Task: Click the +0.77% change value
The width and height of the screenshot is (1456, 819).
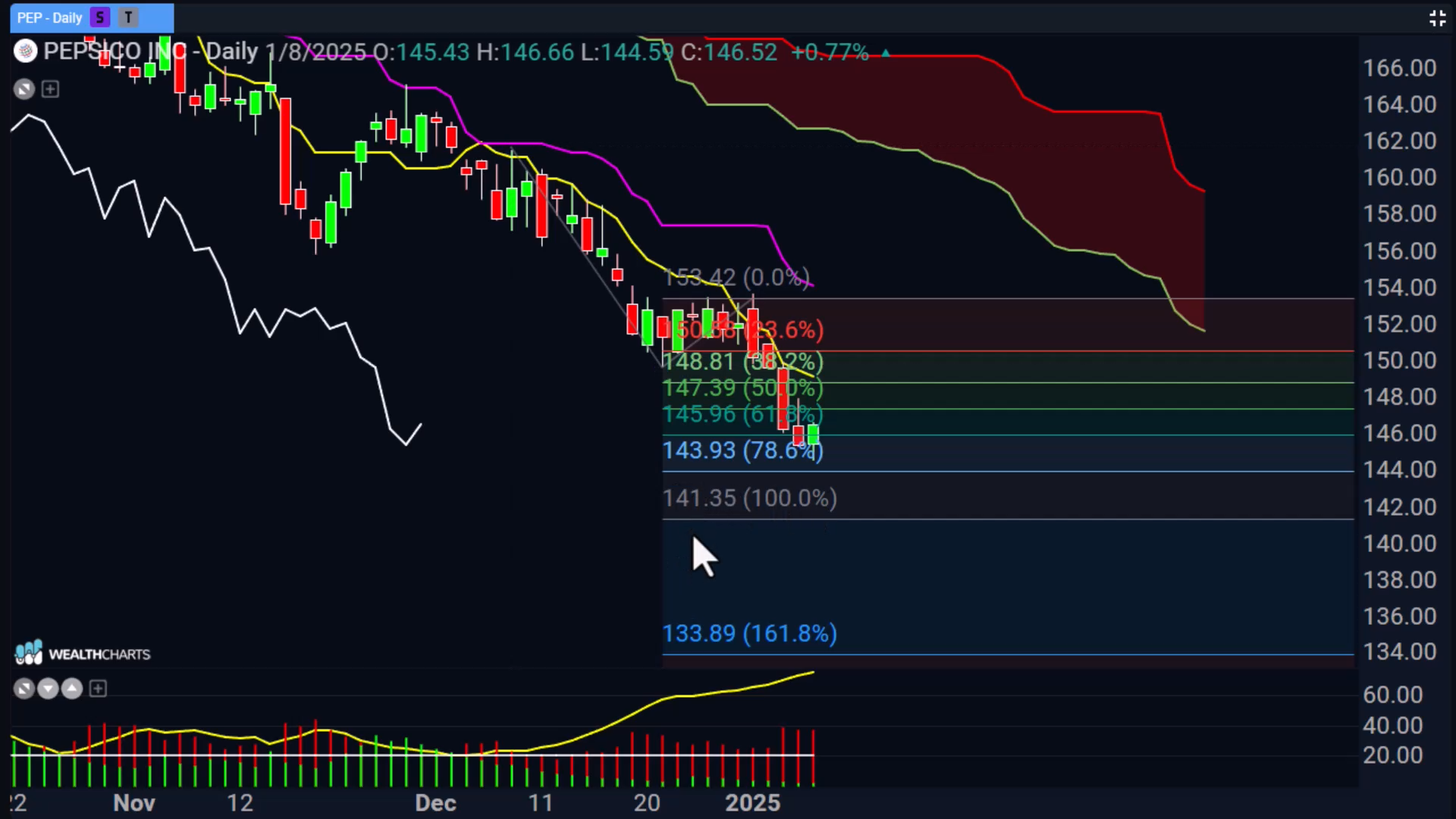Action: pos(830,52)
